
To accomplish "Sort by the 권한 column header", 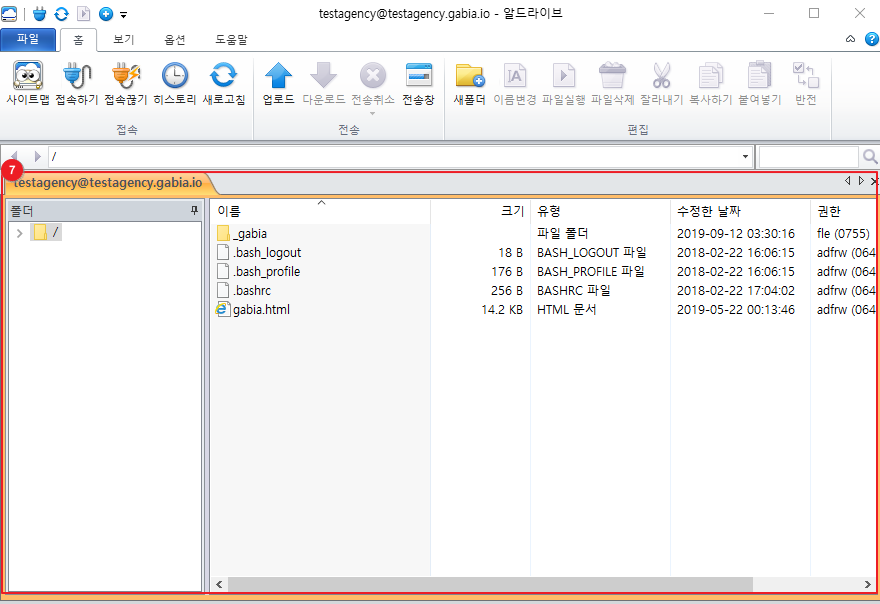I will pos(844,211).
